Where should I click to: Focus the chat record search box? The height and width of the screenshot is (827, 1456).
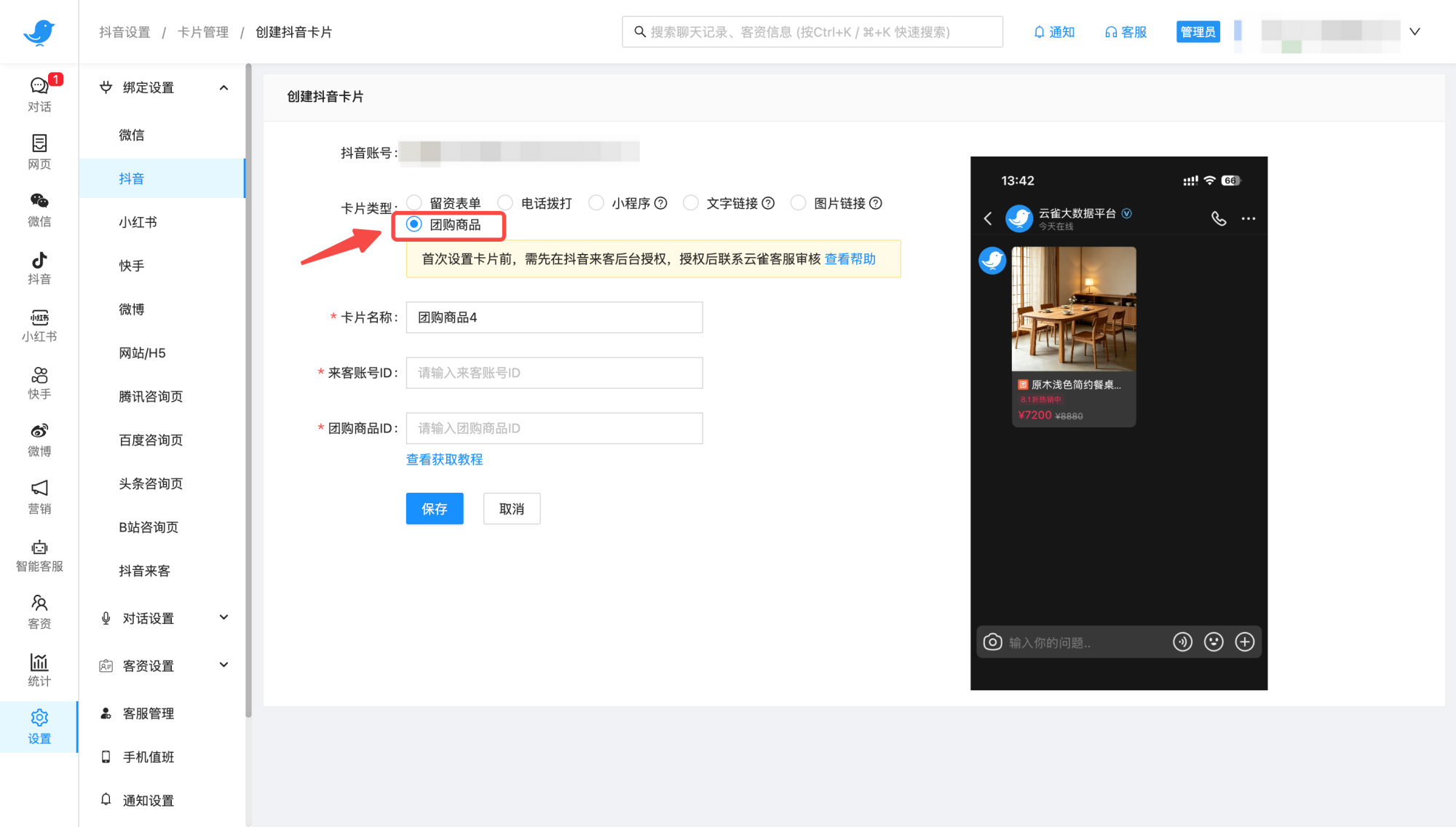pyautogui.click(x=812, y=32)
